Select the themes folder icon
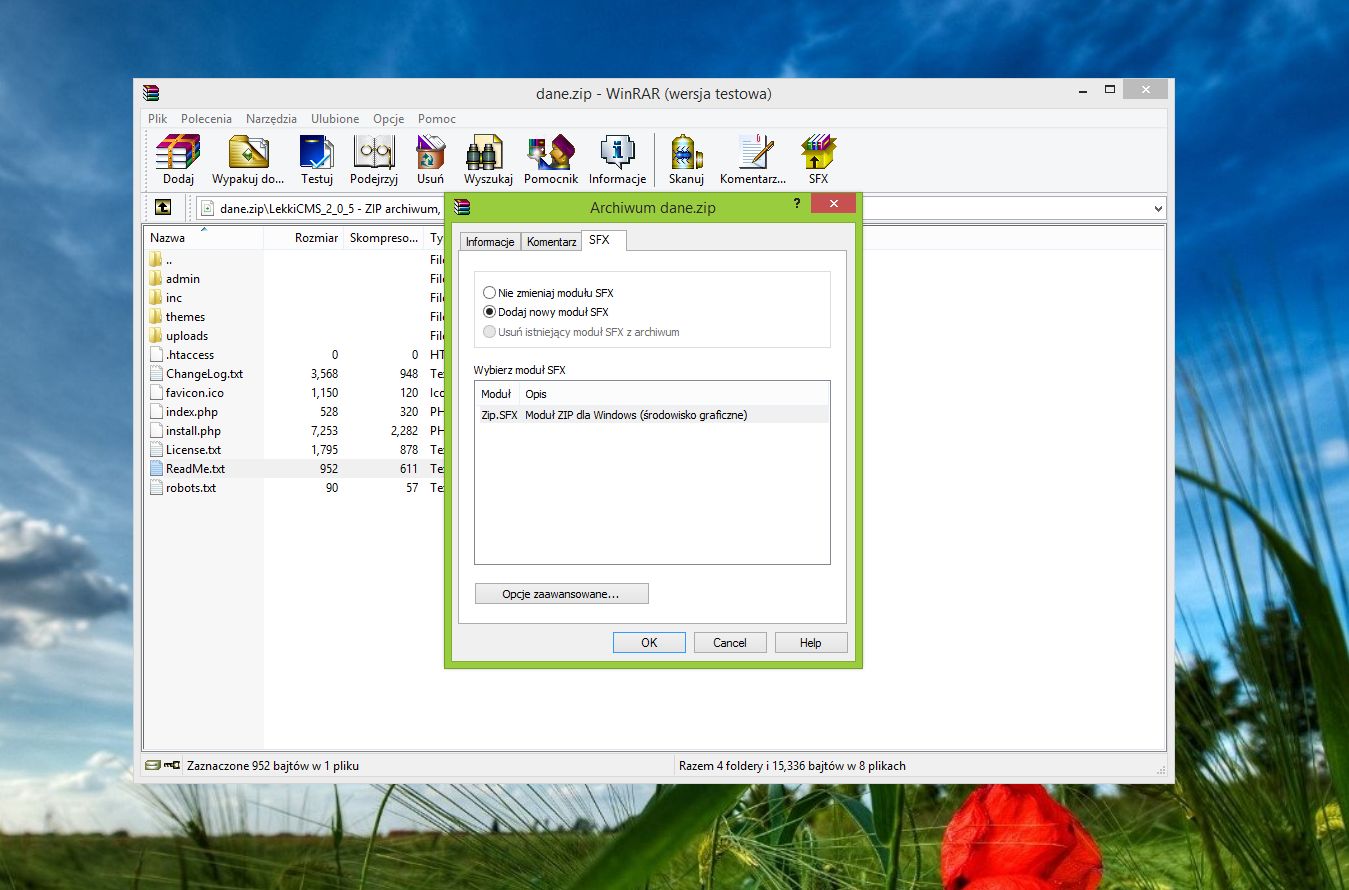Screen dimensions: 1349x890 pyautogui.click(x=156, y=317)
